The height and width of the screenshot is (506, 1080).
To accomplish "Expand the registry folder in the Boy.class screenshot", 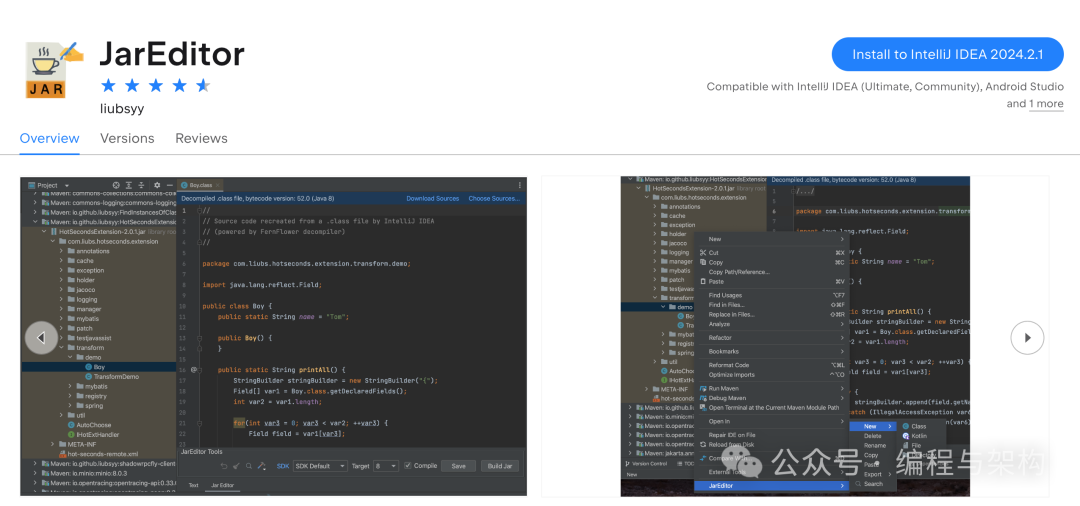I will tap(70, 396).
